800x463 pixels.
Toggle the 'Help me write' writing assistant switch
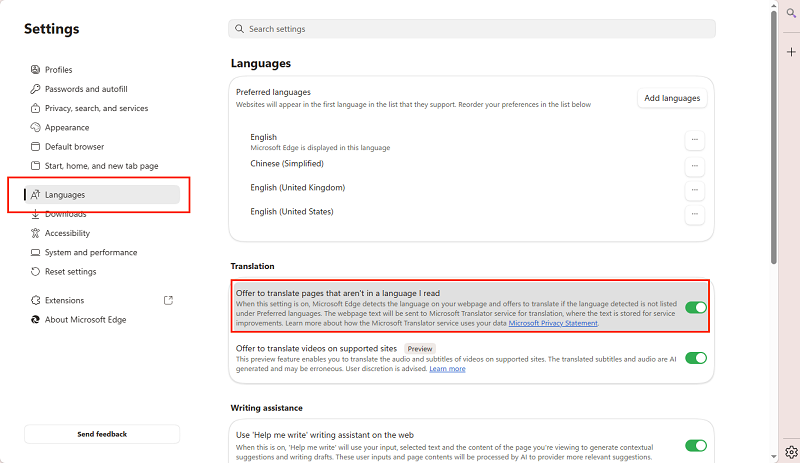click(x=695, y=446)
